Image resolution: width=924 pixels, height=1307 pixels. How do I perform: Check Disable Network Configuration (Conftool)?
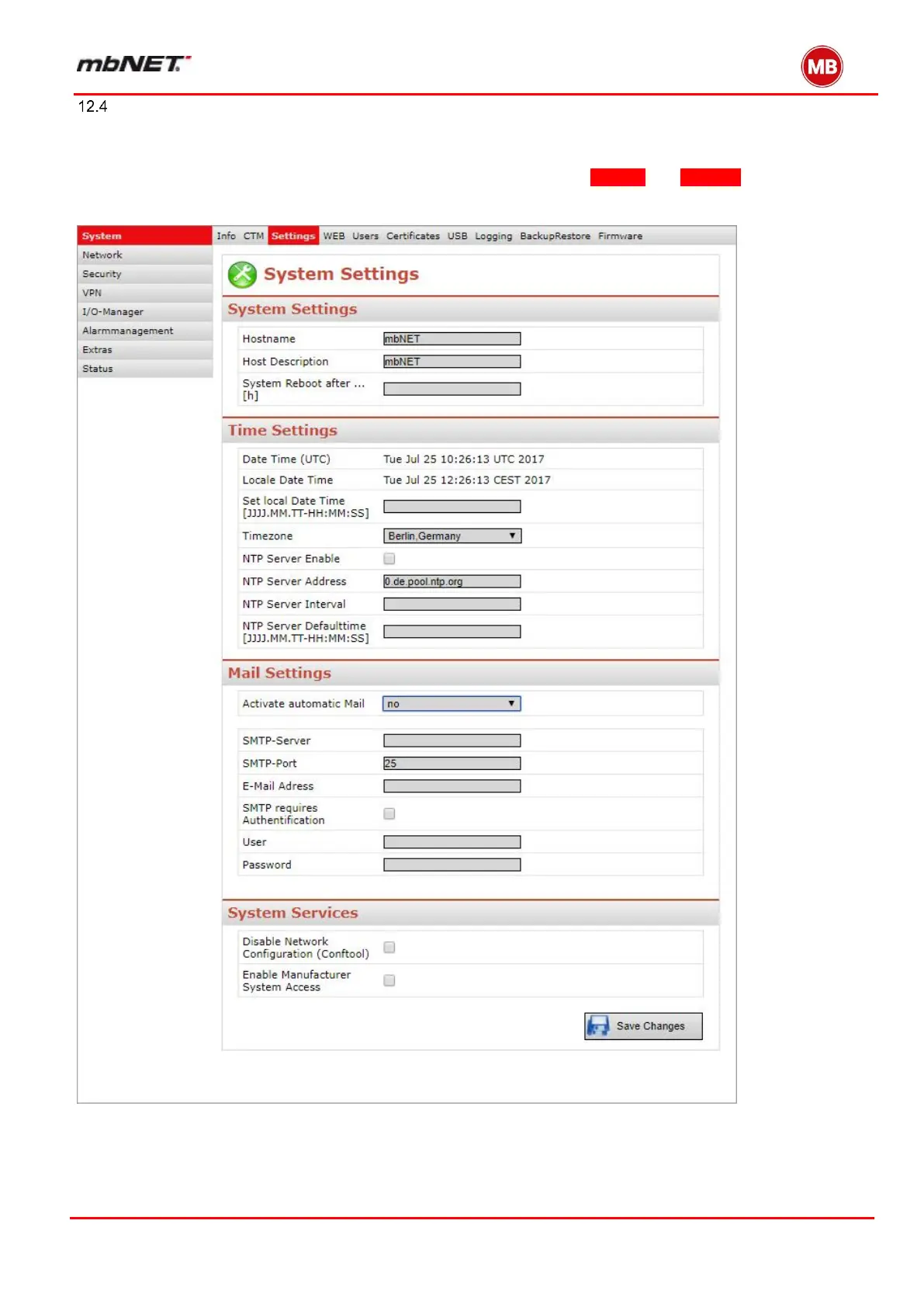pyautogui.click(x=389, y=948)
